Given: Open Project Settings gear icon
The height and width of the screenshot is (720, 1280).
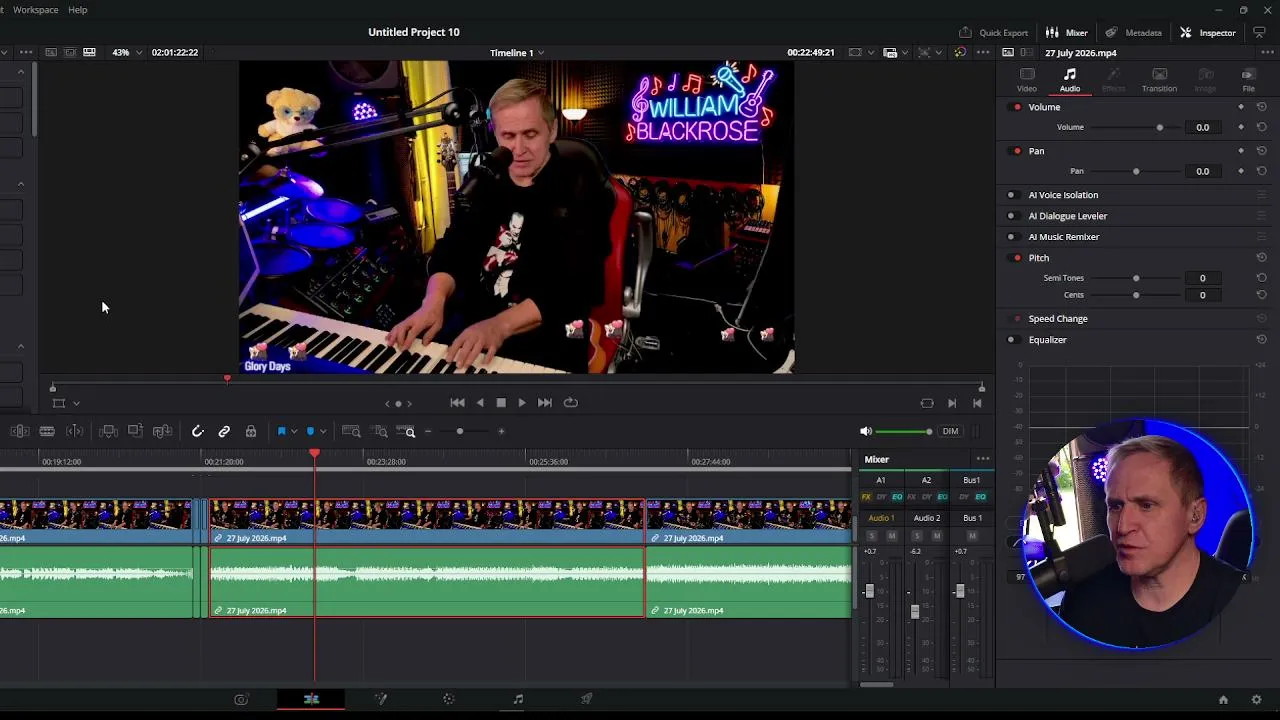Looking at the screenshot, I should 1256,700.
